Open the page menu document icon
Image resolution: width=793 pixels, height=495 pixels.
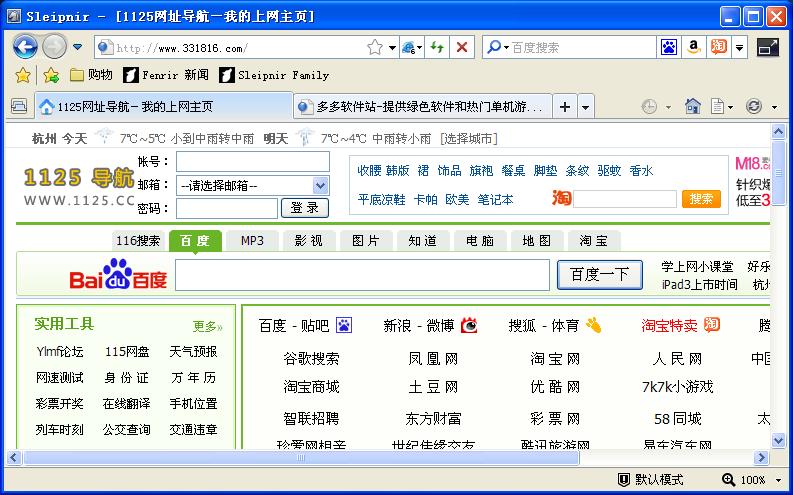[x=717, y=106]
